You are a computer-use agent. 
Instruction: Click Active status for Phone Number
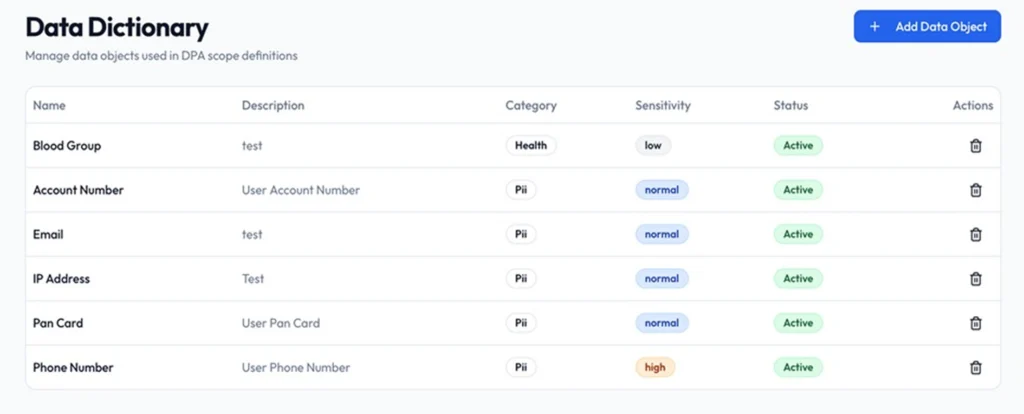tap(797, 367)
